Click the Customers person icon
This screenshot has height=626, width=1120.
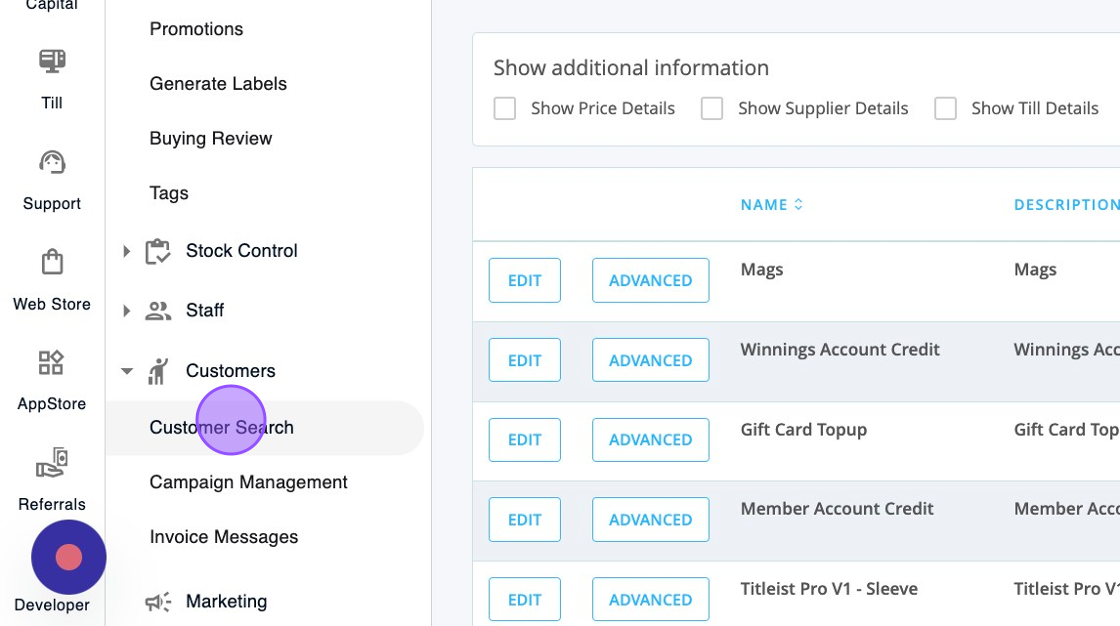click(x=158, y=371)
